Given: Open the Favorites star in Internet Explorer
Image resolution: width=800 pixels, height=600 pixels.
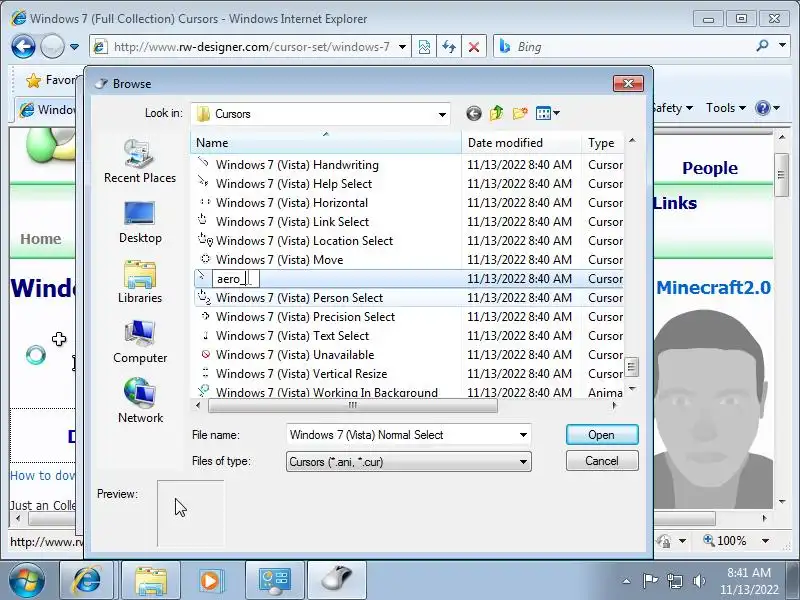Looking at the screenshot, I should click(33, 80).
